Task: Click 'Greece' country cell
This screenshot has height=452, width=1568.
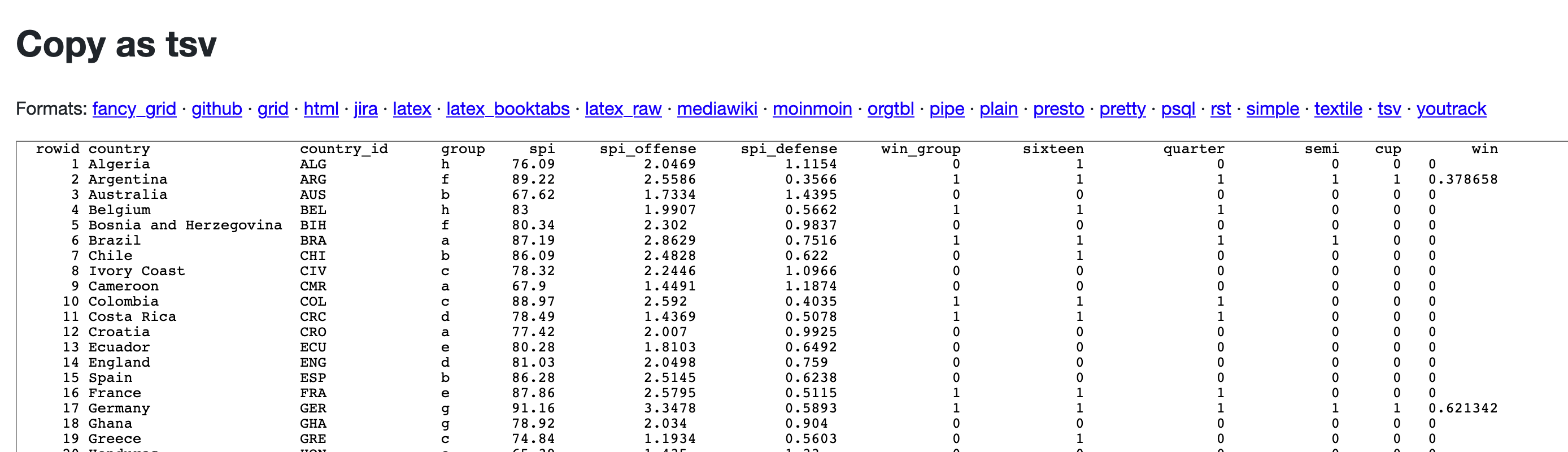Action: (x=115, y=438)
